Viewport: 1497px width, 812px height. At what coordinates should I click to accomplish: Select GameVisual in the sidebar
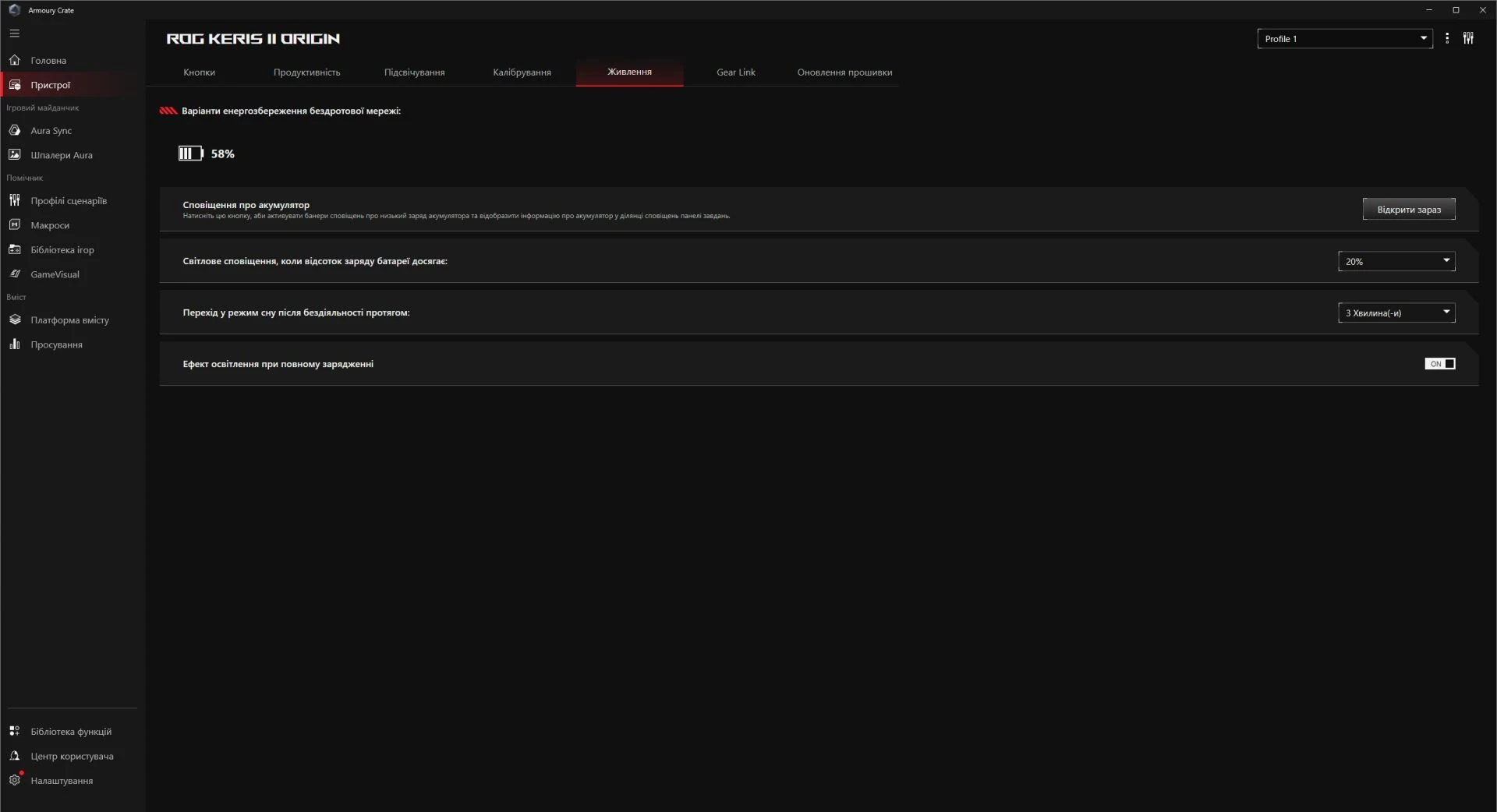click(x=55, y=274)
